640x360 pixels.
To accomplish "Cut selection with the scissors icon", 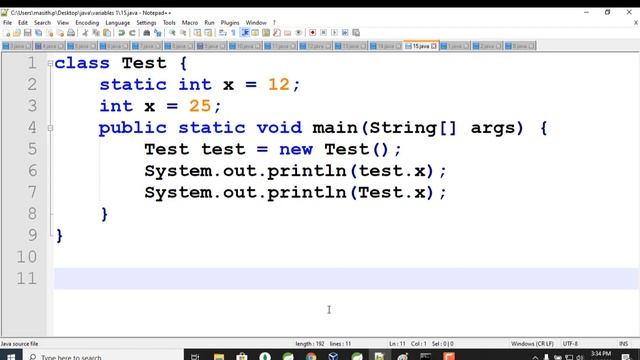I will 85,33.
